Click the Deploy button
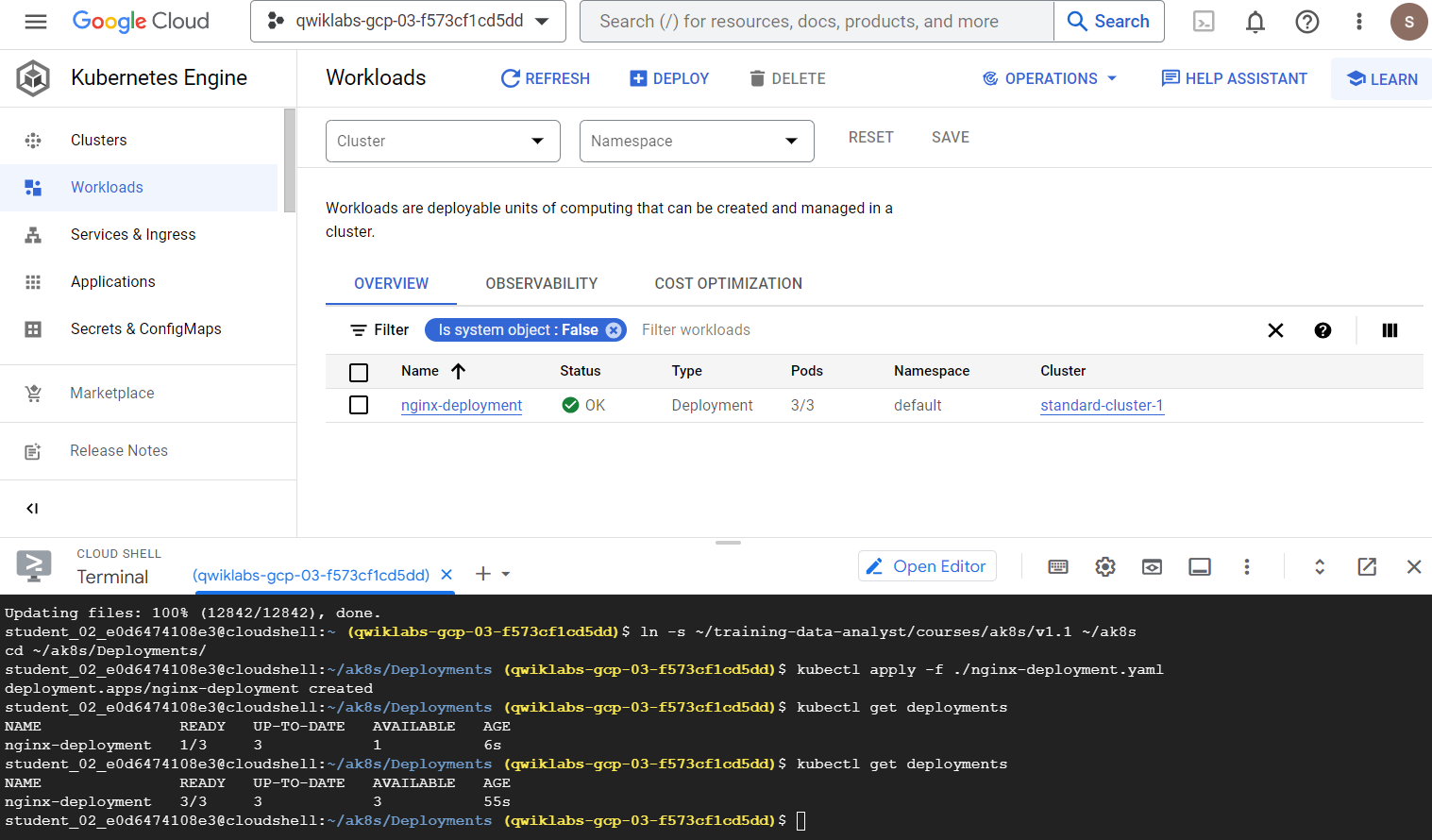This screenshot has width=1432, height=840. pos(669,78)
